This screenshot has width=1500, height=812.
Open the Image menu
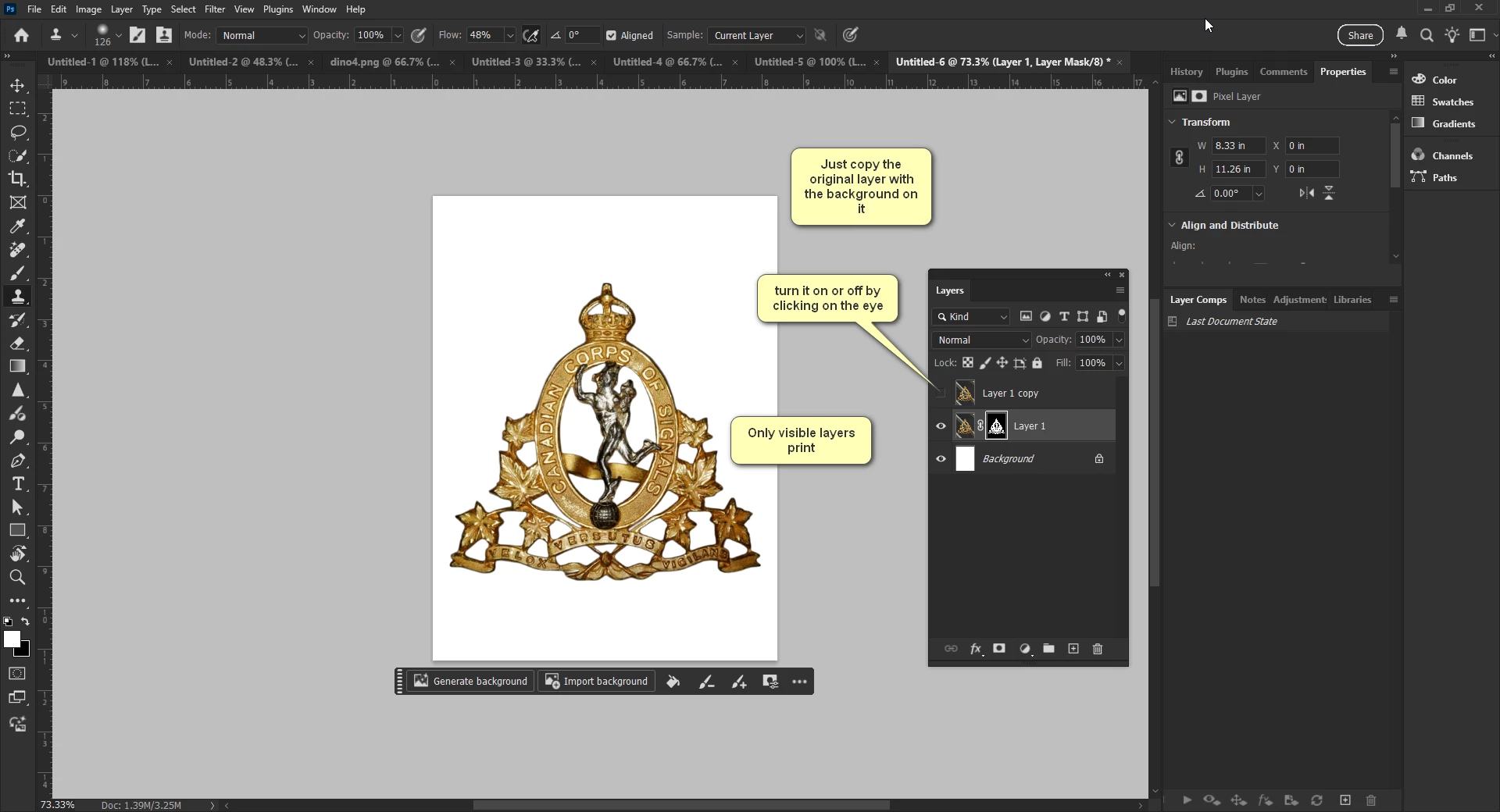point(88,9)
